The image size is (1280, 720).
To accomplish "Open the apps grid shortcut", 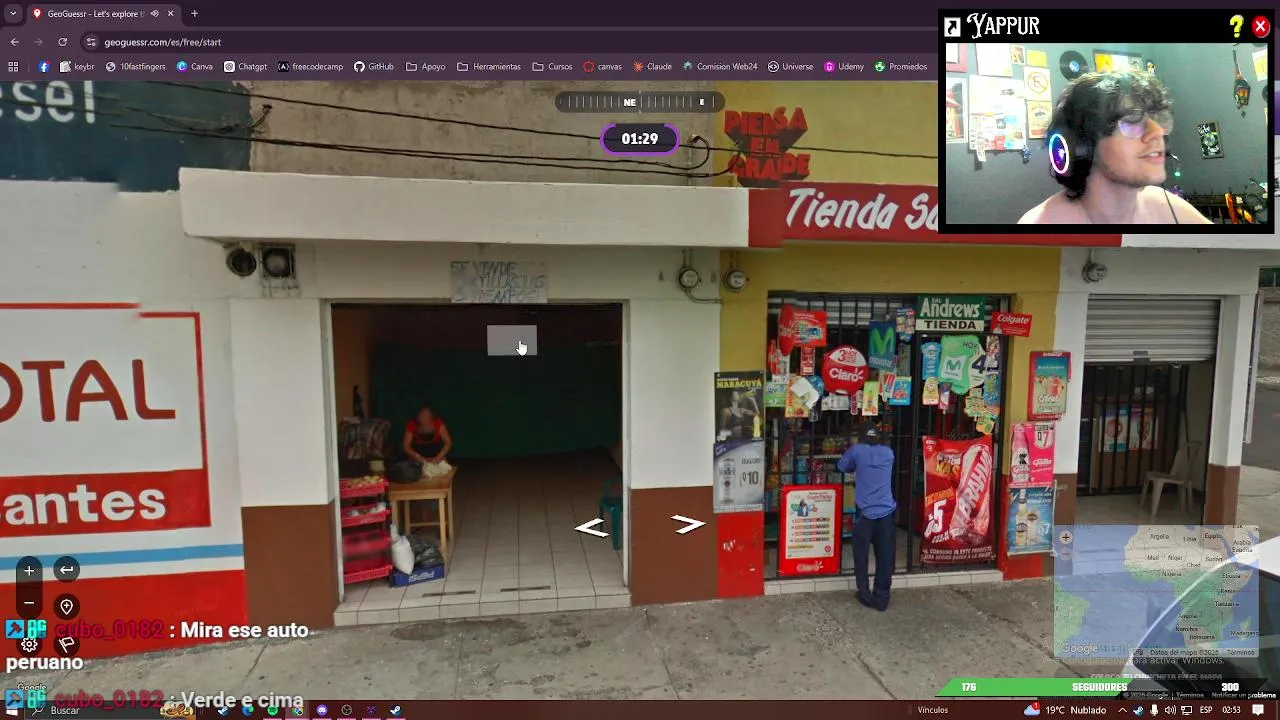I will (x=13, y=67).
